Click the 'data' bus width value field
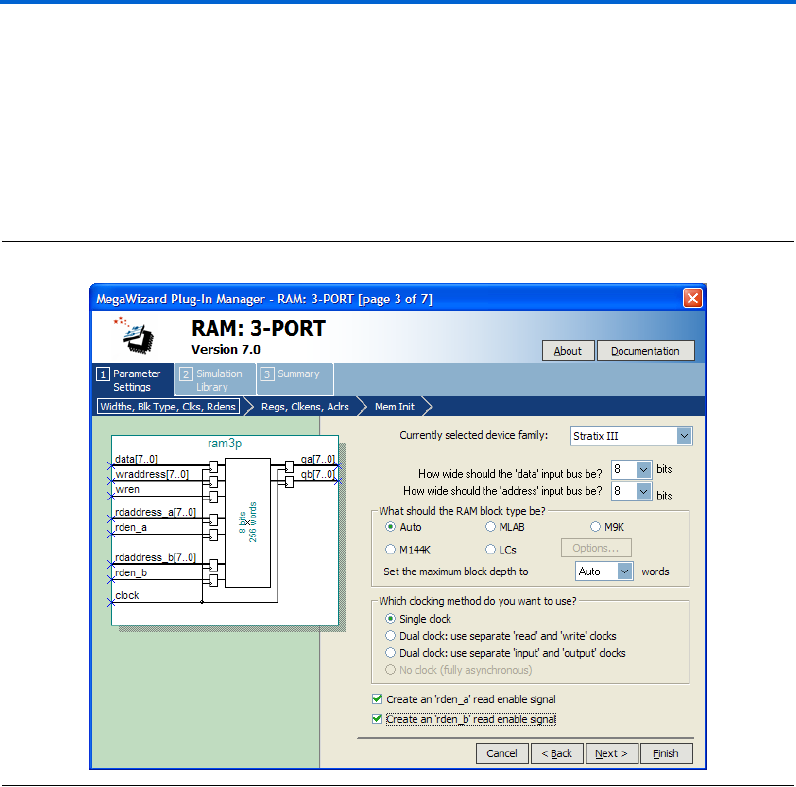This screenshot has width=796, height=787. pyautogui.click(x=624, y=470)
